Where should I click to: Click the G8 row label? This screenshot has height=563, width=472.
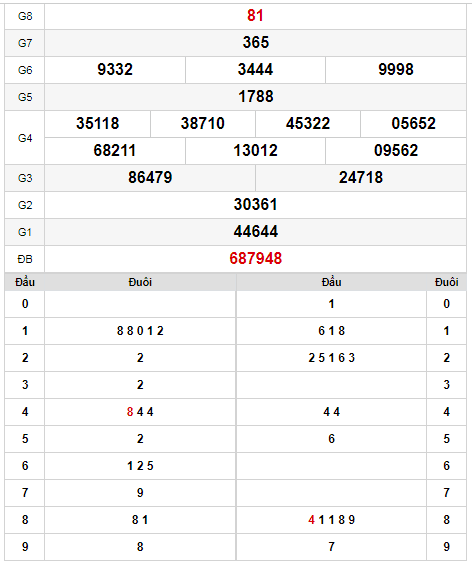pos(25,16)
